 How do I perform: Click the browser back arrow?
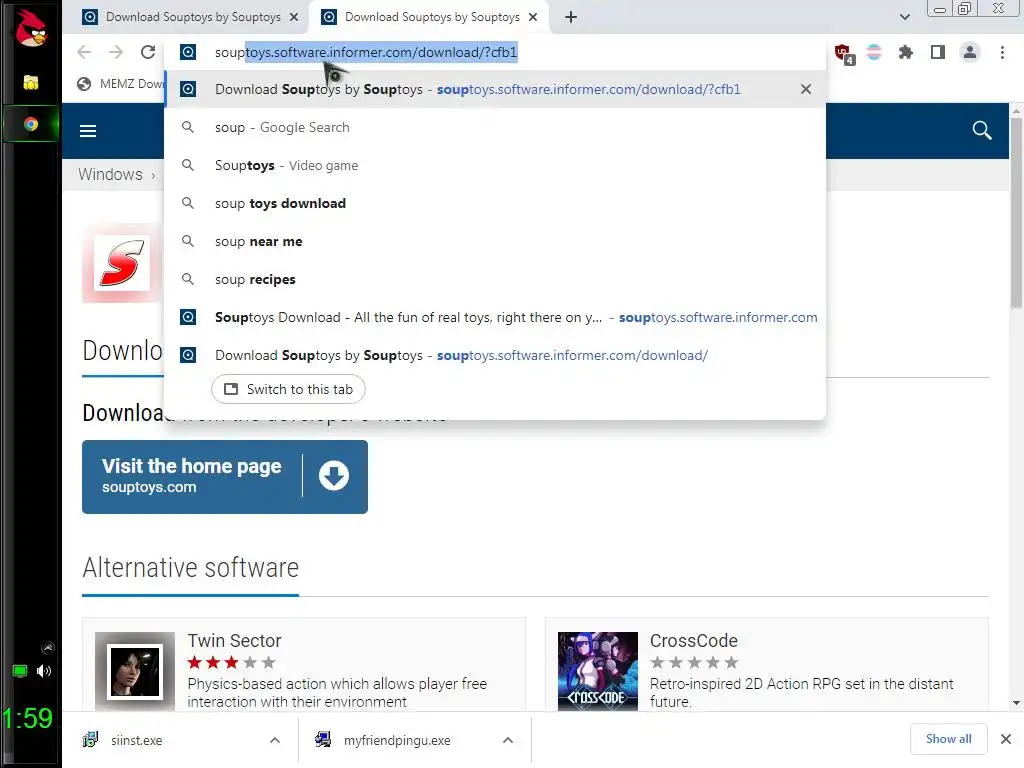[x=84, y=52]
